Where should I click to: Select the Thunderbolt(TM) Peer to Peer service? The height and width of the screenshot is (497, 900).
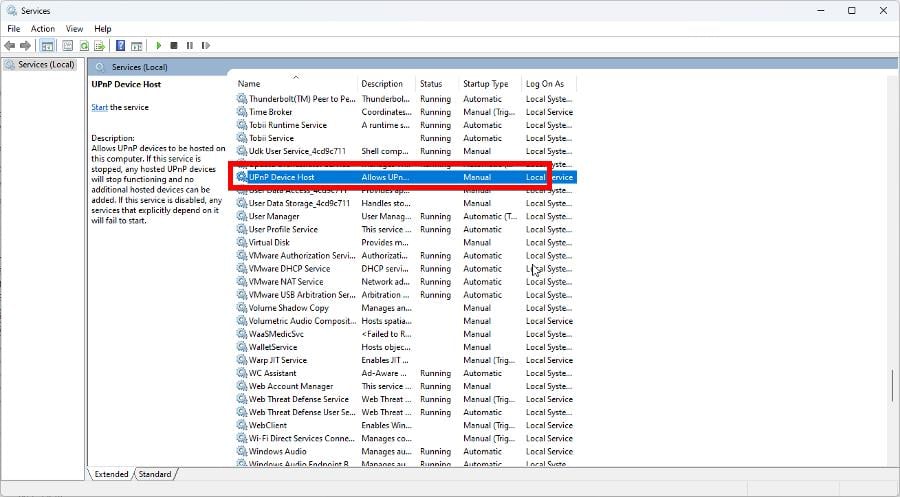pos(405,99)
